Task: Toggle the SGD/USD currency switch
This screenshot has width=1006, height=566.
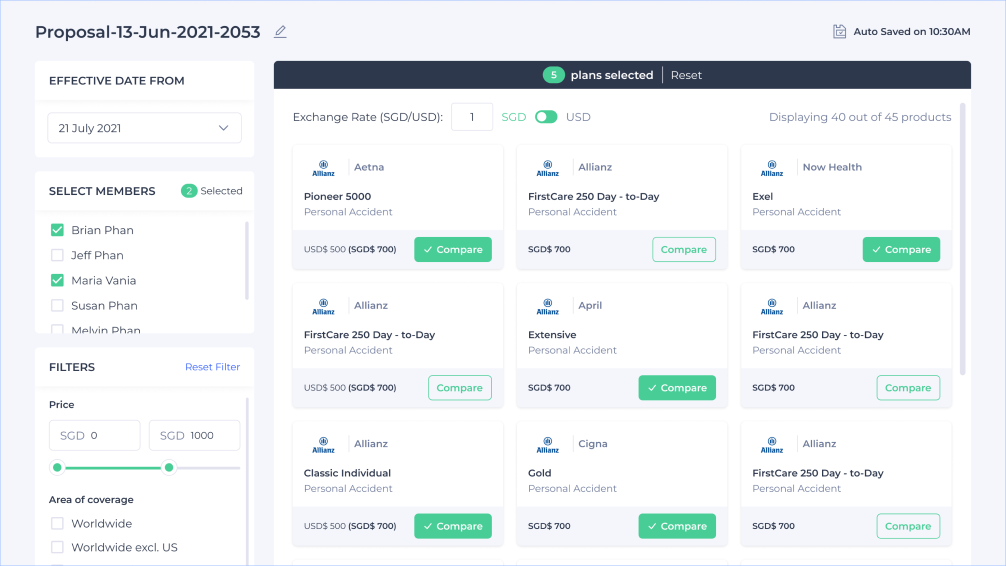Action: coord(546,117)
